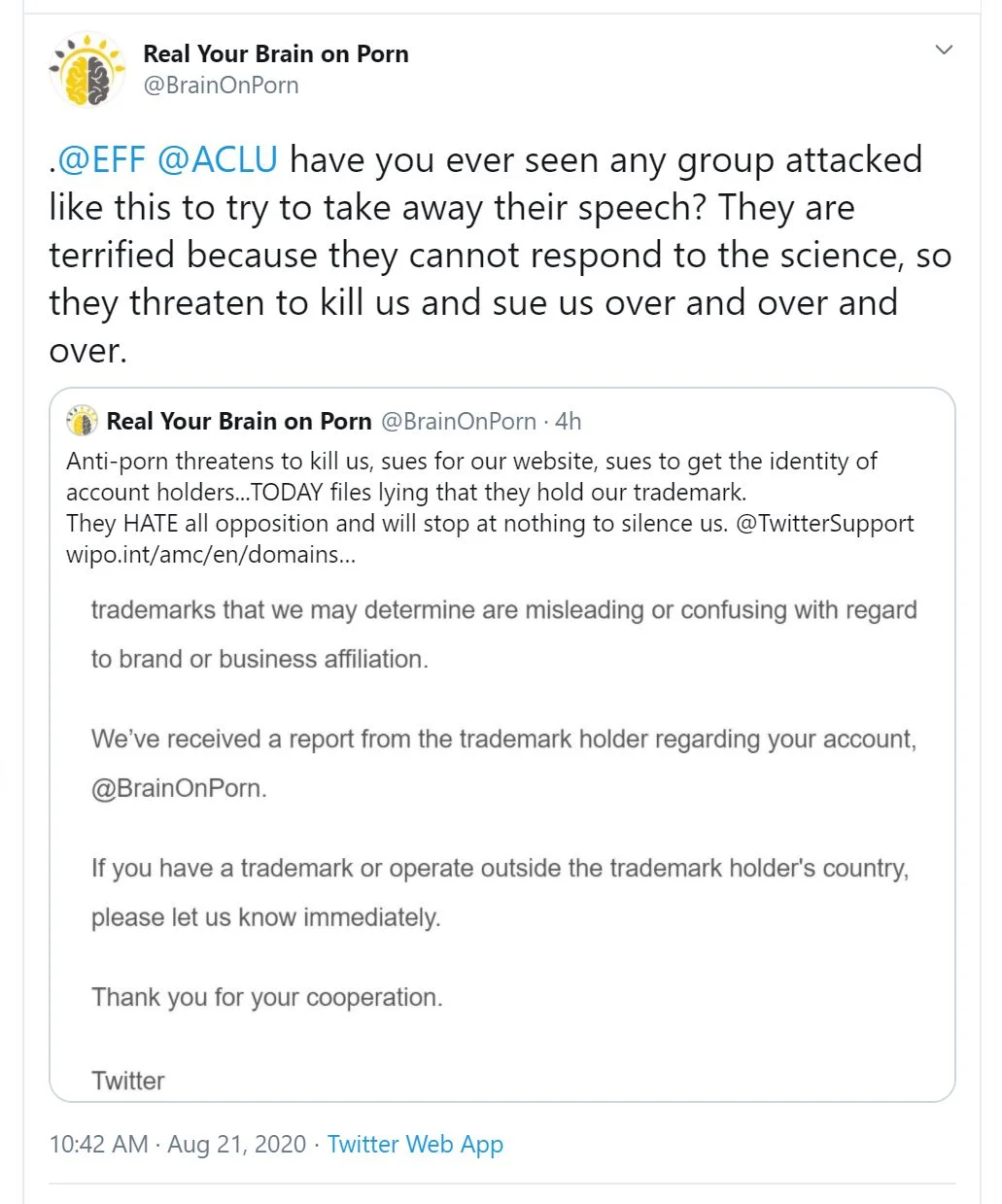Viewport: 1002px width, 1204px height.
Task: Open the embedded trademark notice image
Action: [502, 836]
